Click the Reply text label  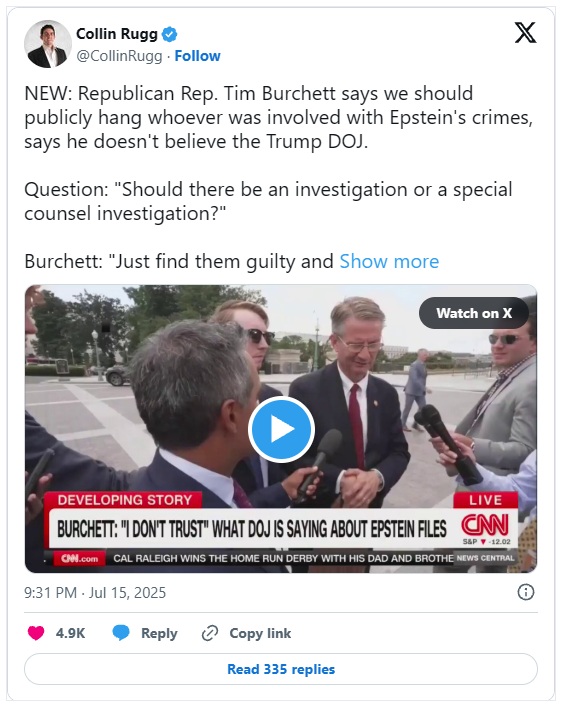pos(159,633)
